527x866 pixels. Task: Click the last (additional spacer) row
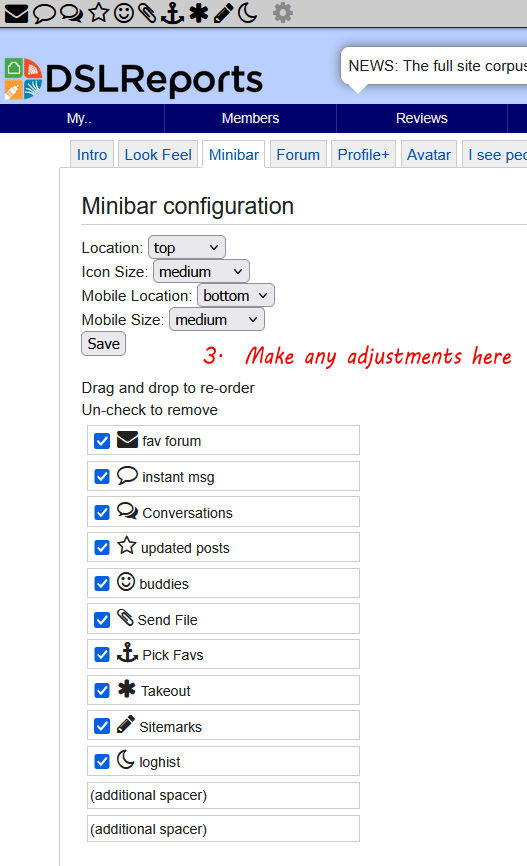(223, 828)
